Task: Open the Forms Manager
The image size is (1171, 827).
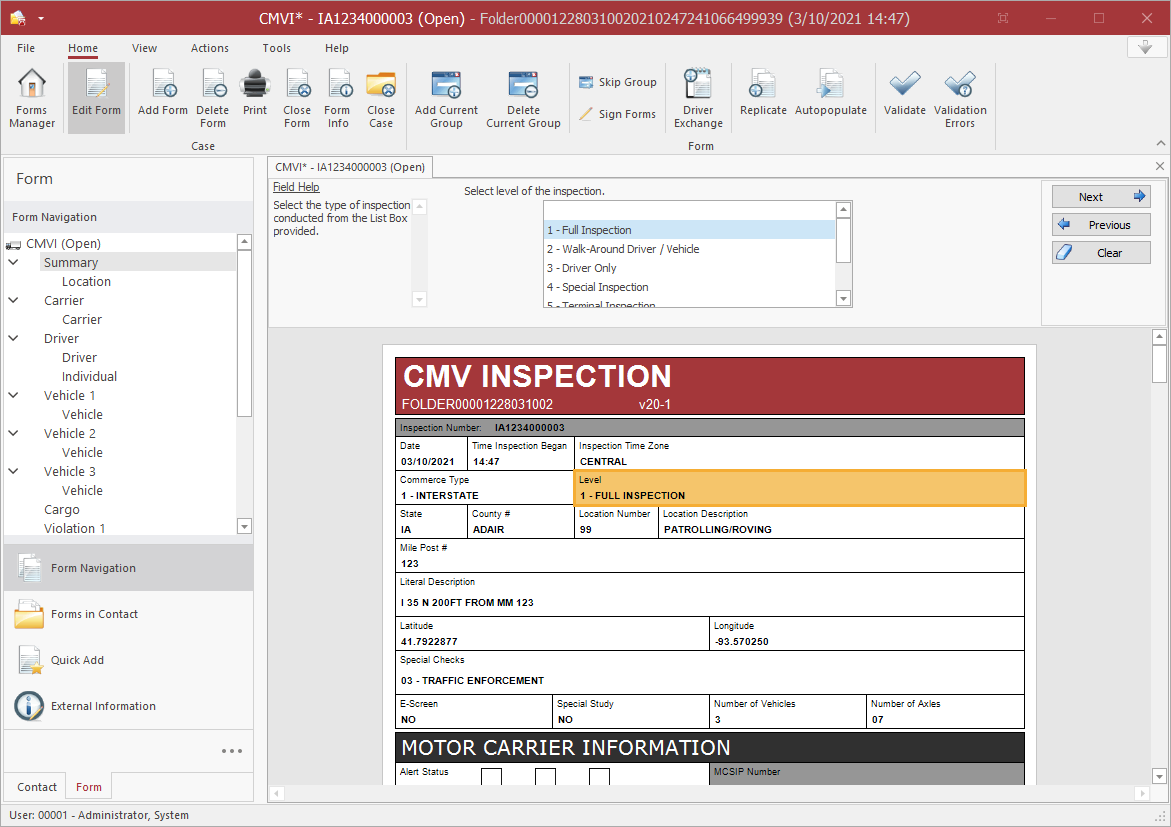Action: click(32, 98)
